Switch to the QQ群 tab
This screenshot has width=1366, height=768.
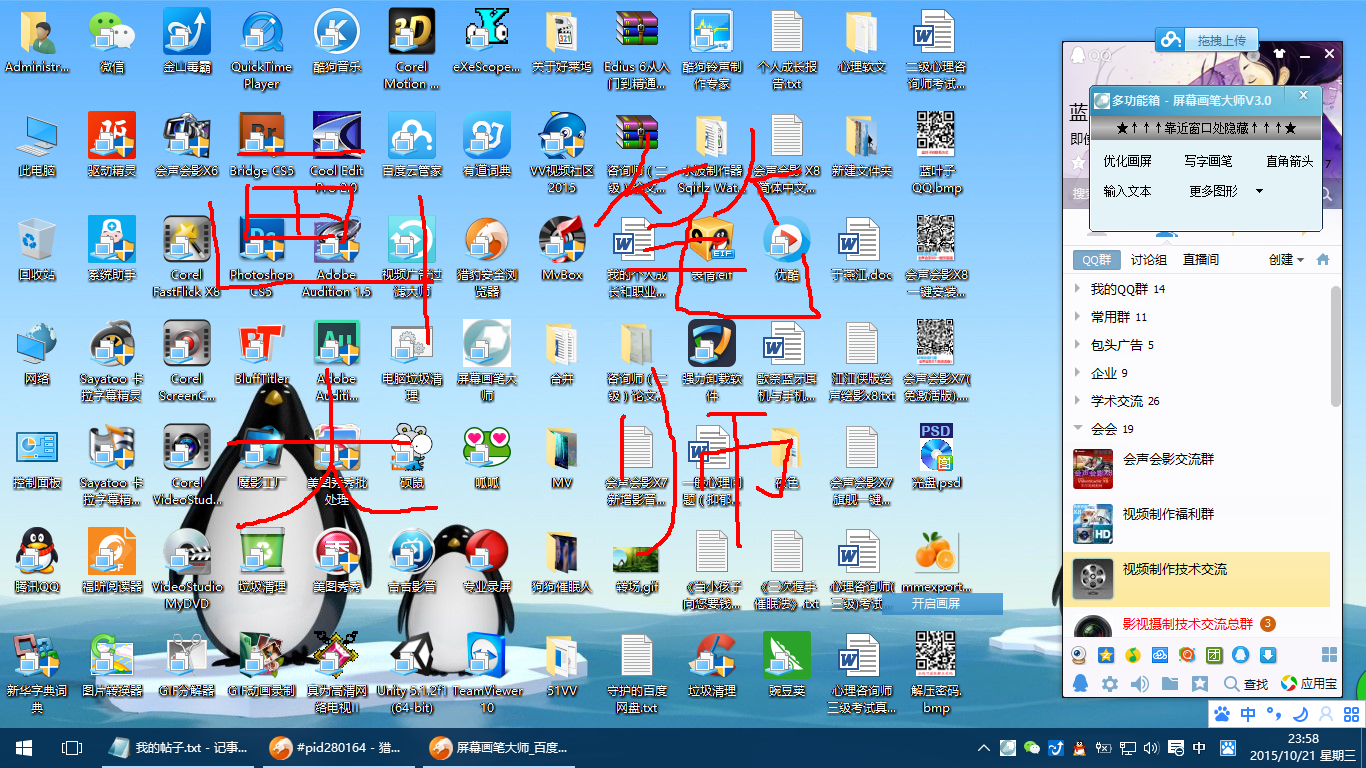point(1097,260)
